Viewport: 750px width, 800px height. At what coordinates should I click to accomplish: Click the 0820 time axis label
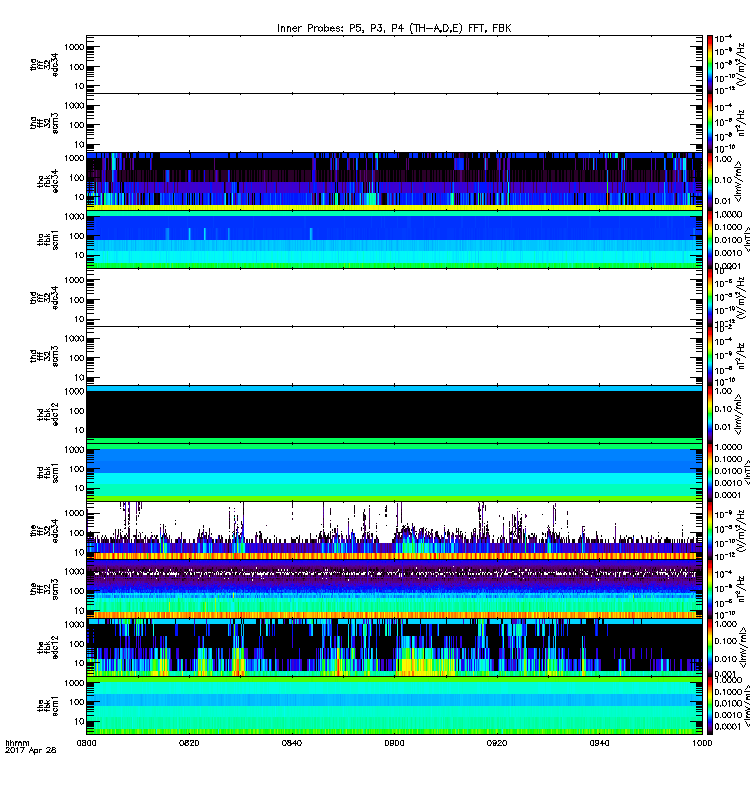189,743
